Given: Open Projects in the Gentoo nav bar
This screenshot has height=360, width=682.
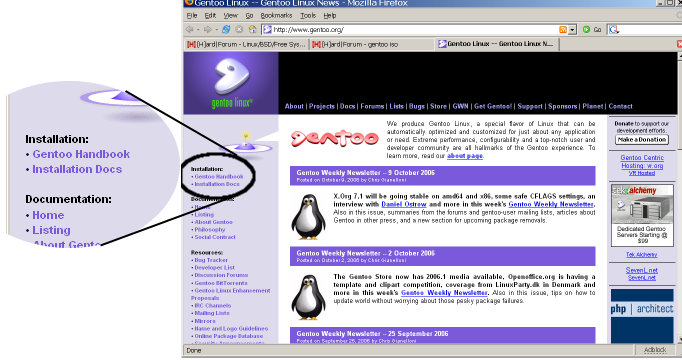Looking at the screenshot, I should [322, 106].
